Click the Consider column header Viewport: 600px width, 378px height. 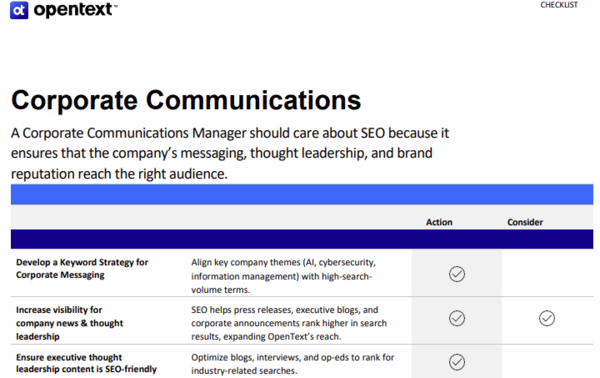click(x=525, y=222)
